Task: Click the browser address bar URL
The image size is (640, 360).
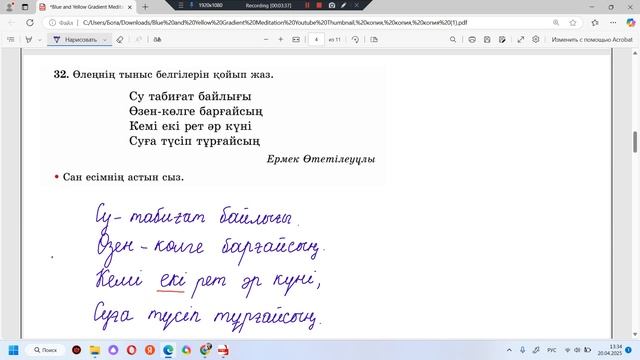Action: (x=275, y=23)
